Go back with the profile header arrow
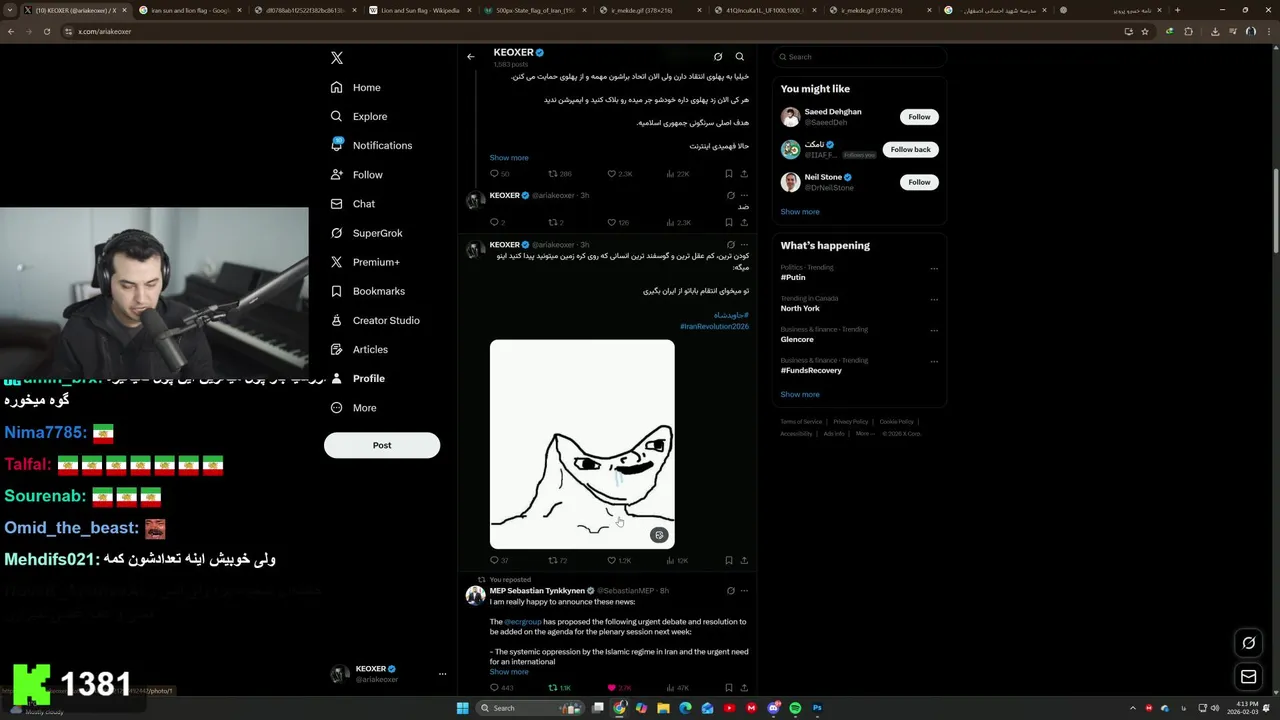 tap(471, 57)
